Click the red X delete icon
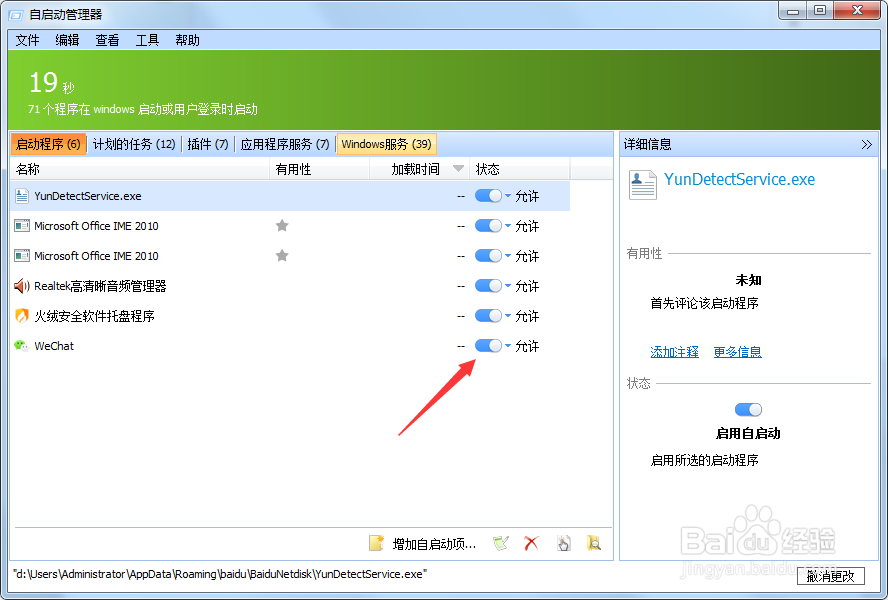The width and height of the screenshot is (888, 600). tap(531, 543)
